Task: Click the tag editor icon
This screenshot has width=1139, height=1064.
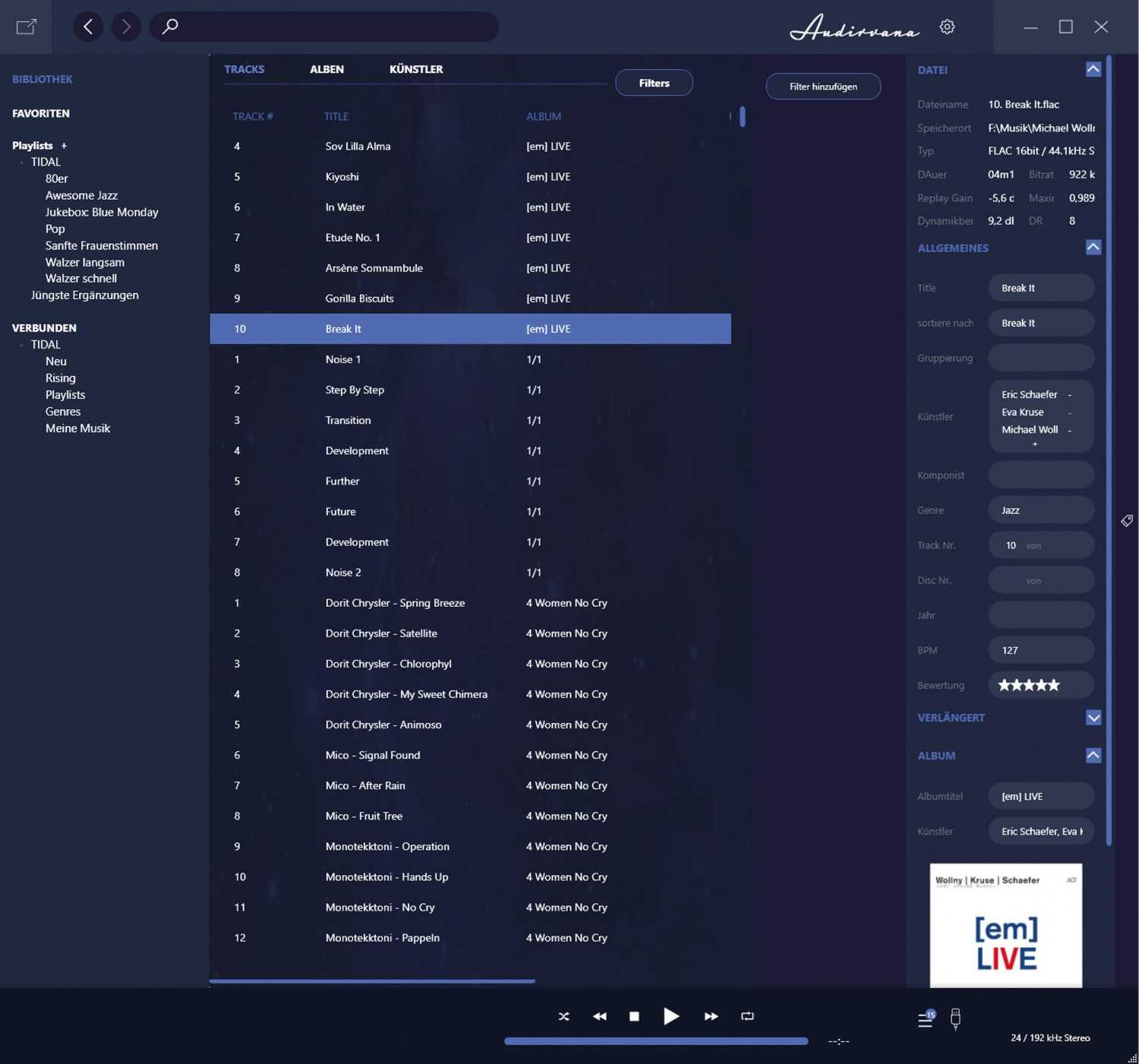Action: 1127,520
